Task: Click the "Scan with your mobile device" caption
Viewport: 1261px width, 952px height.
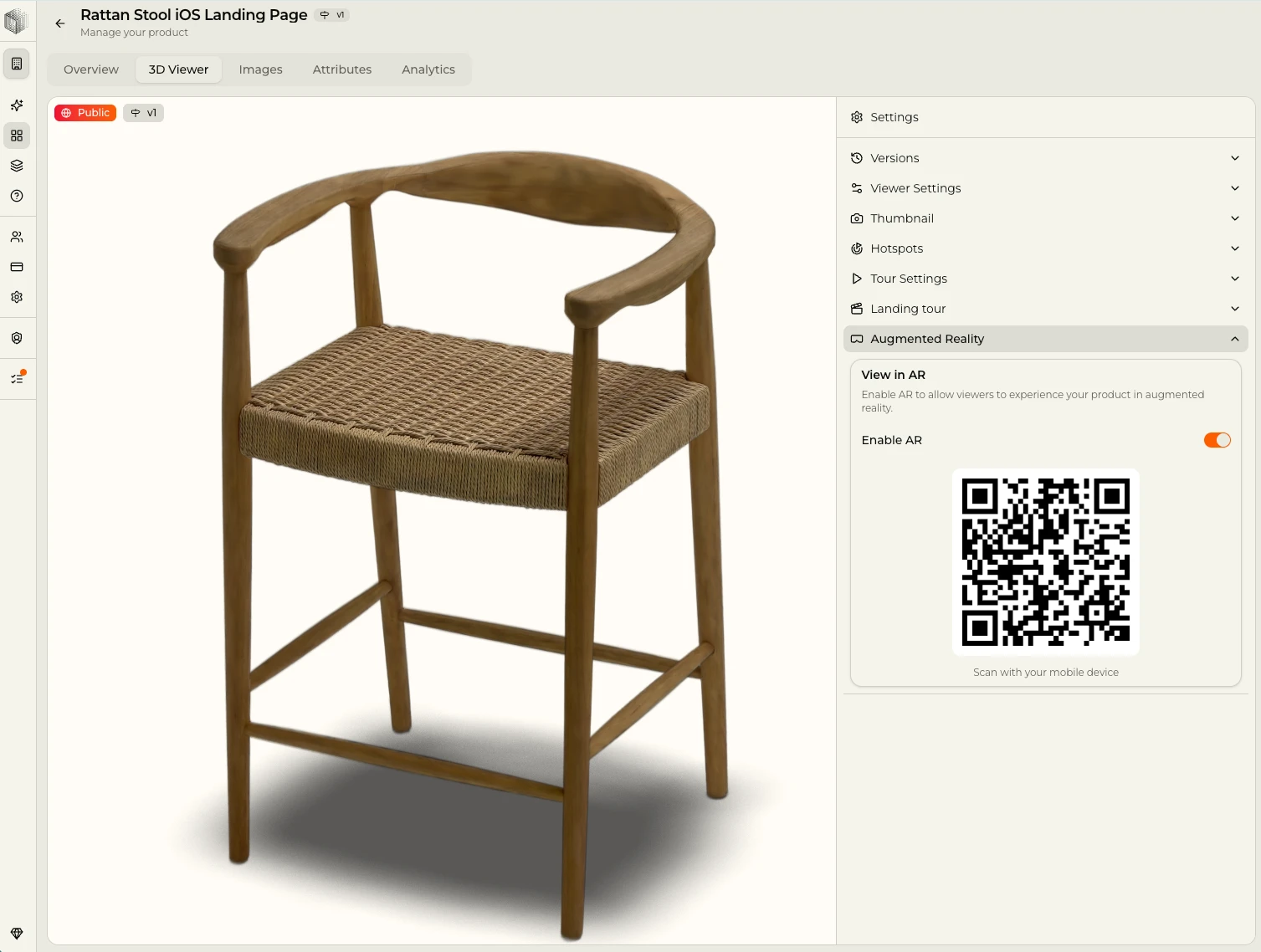Action: pyautogui.click(x=1046, y=673)
